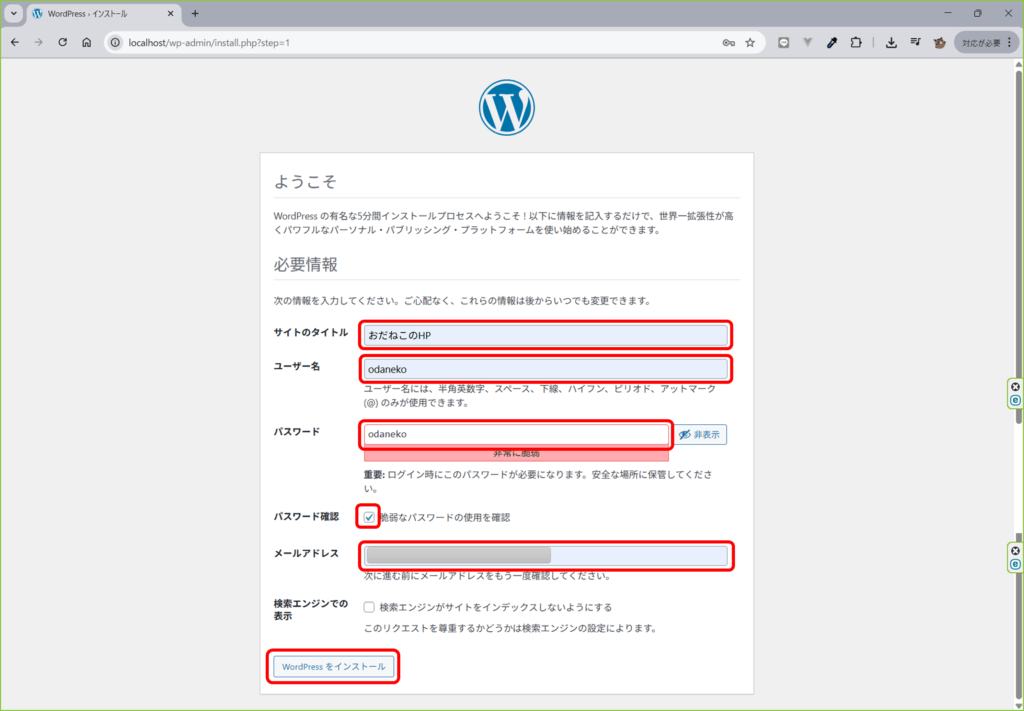The image size is (1024, 711).
Task: Hide the password with the 非表示 button
Action: coord(701,435)
